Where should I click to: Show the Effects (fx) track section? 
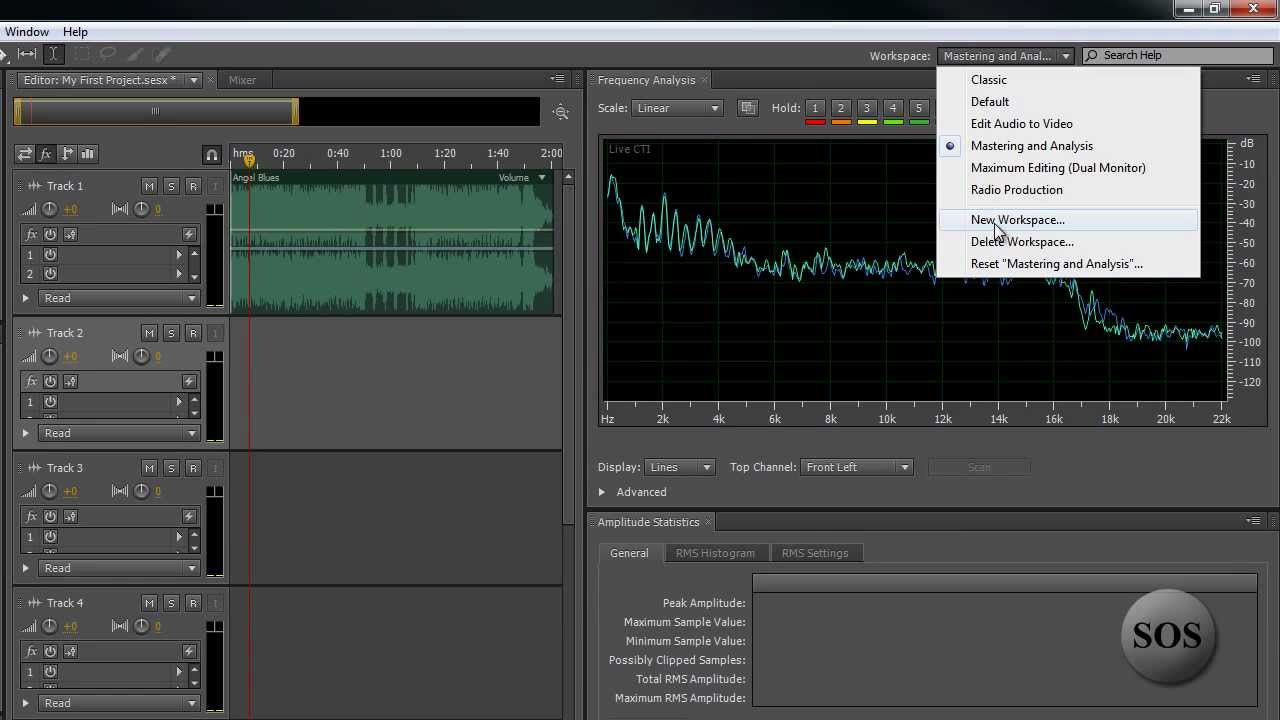pyautogui.click(x=46, y=154)
